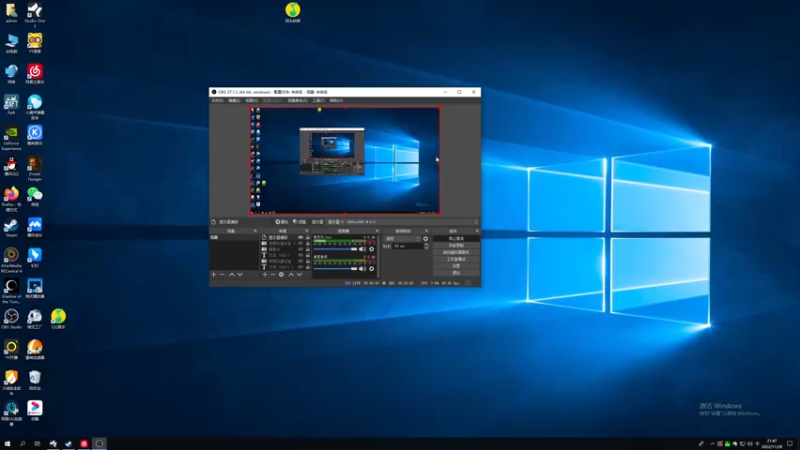Pop out the Audio Mixer dock header icon
The width and height of the screenshot is (800, 450).
pos(377,231)
